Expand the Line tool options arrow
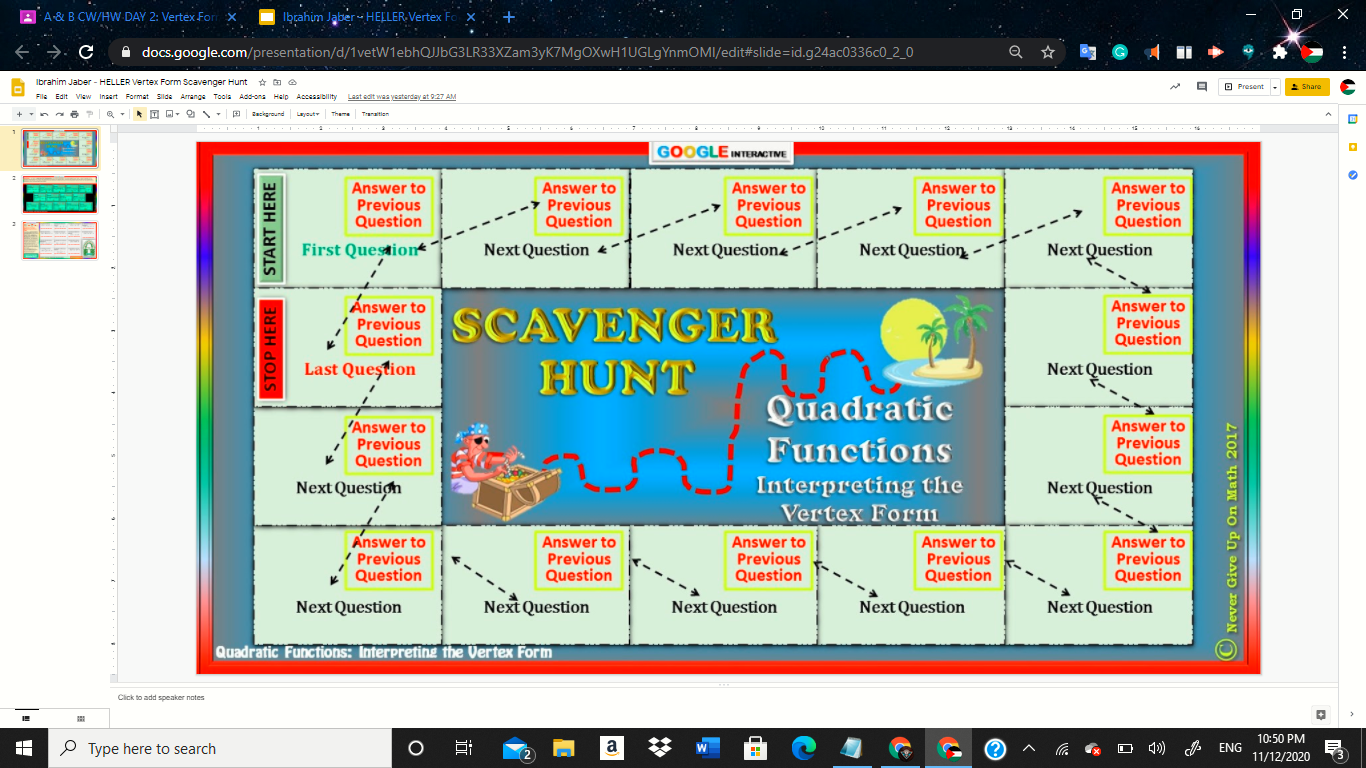The width and height of the screenshot is (1366, 768). pos(218,113)
